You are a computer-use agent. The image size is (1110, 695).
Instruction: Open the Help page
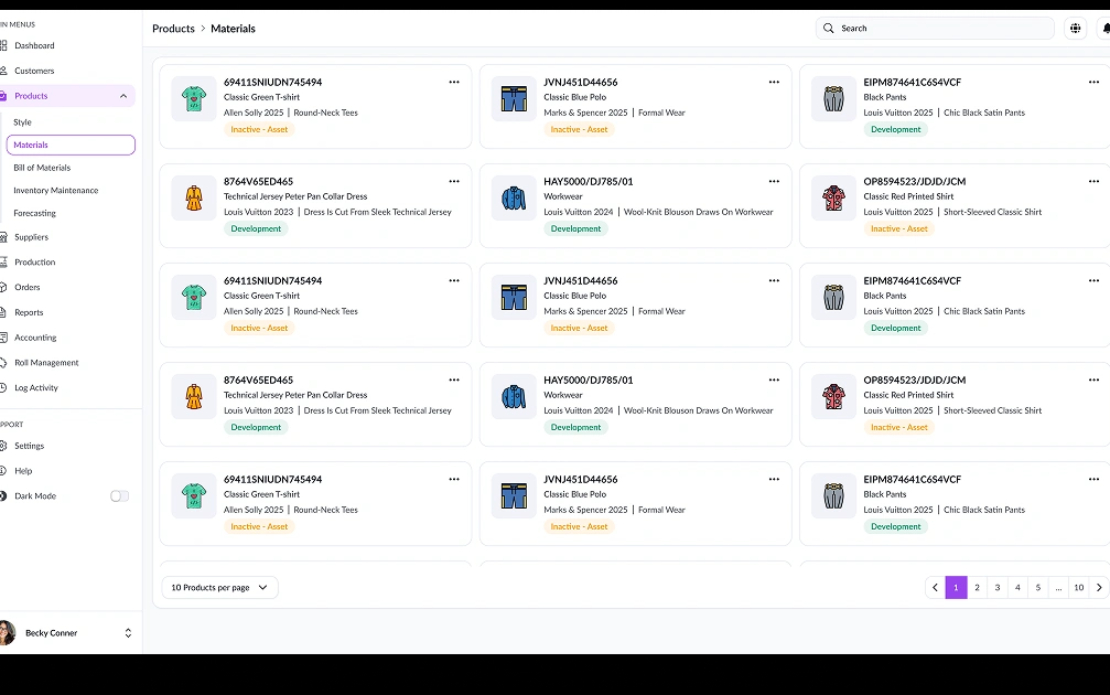[x=23, y=471]
